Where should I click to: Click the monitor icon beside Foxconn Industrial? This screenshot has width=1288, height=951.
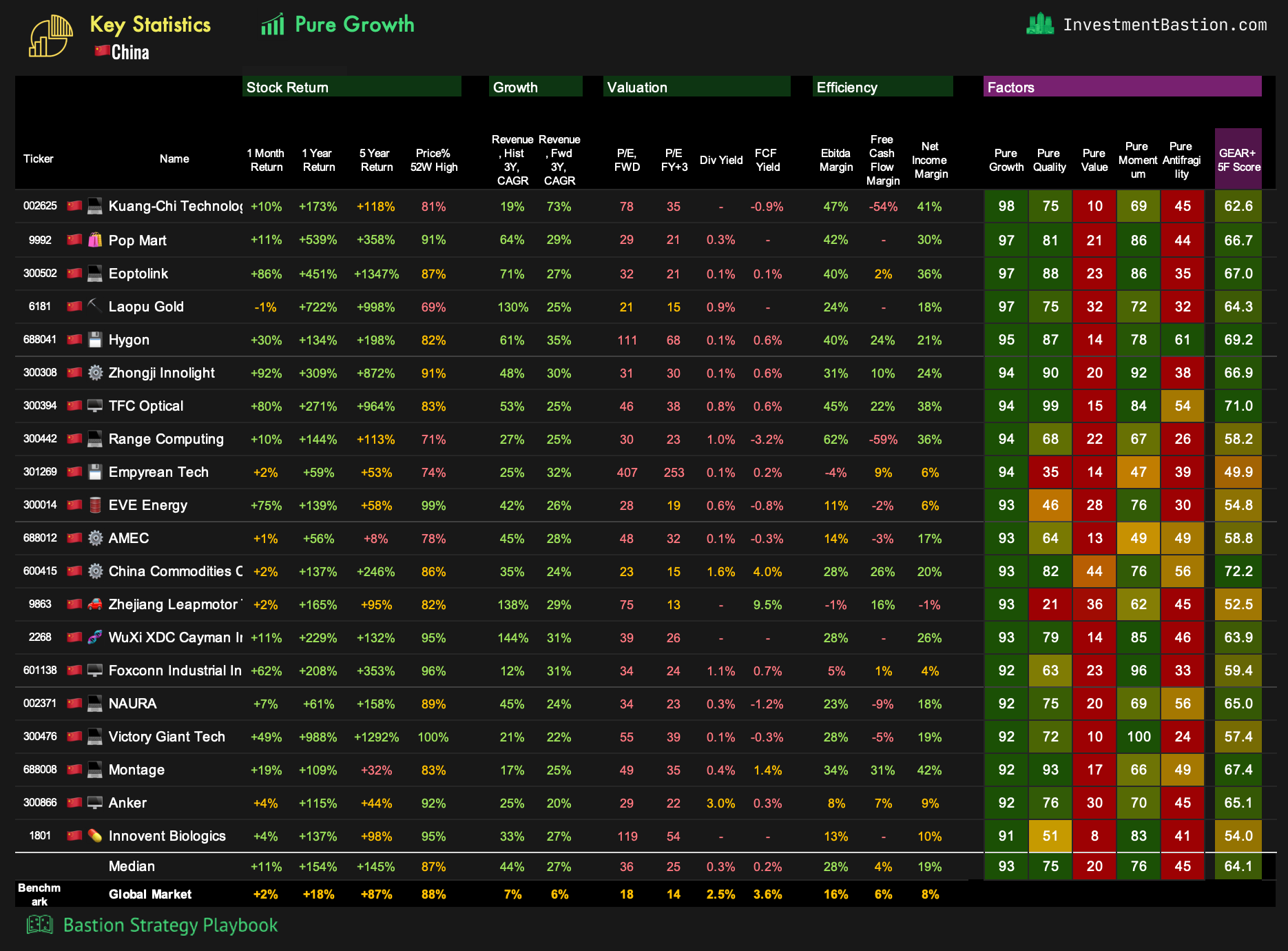[x=95, y=670]
